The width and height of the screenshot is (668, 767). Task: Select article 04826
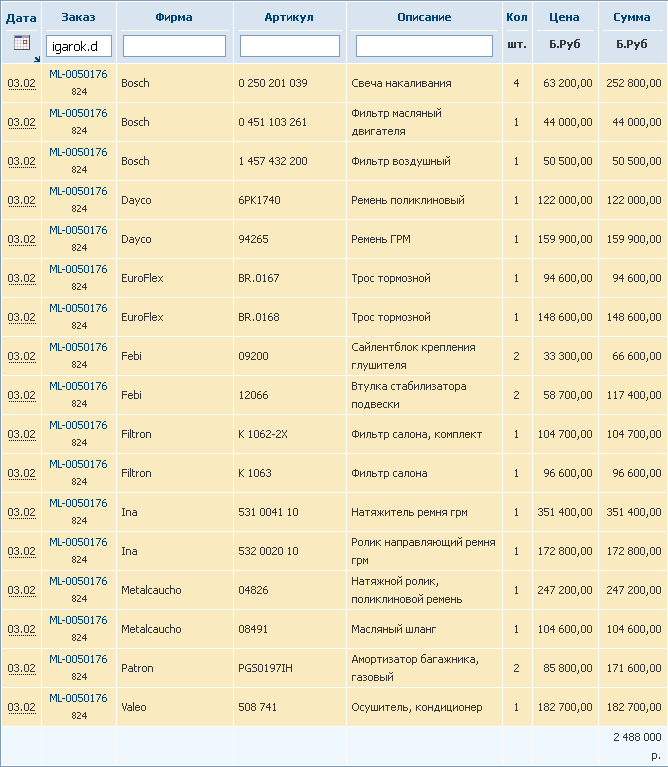(x=253, y=590)
